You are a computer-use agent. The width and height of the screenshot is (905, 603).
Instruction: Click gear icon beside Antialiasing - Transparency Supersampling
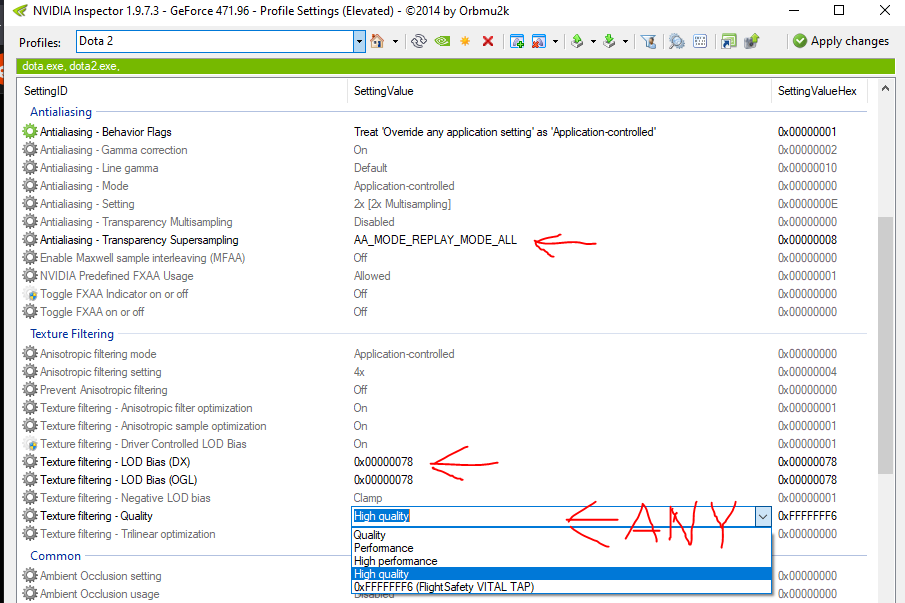[x=30, y=239]
